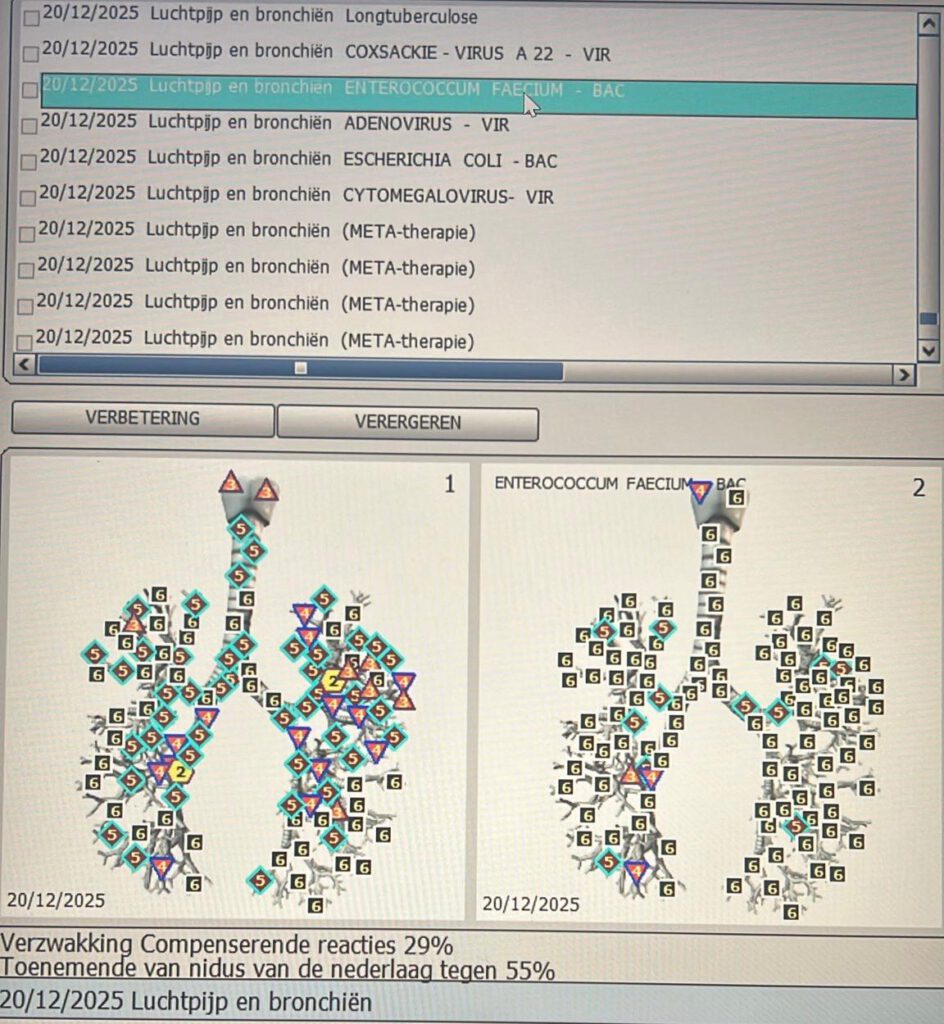Tick the Longtuberculose checkbox
Image resolution: width=944 pixels, height=1024 pixels.
click(32, 18)
